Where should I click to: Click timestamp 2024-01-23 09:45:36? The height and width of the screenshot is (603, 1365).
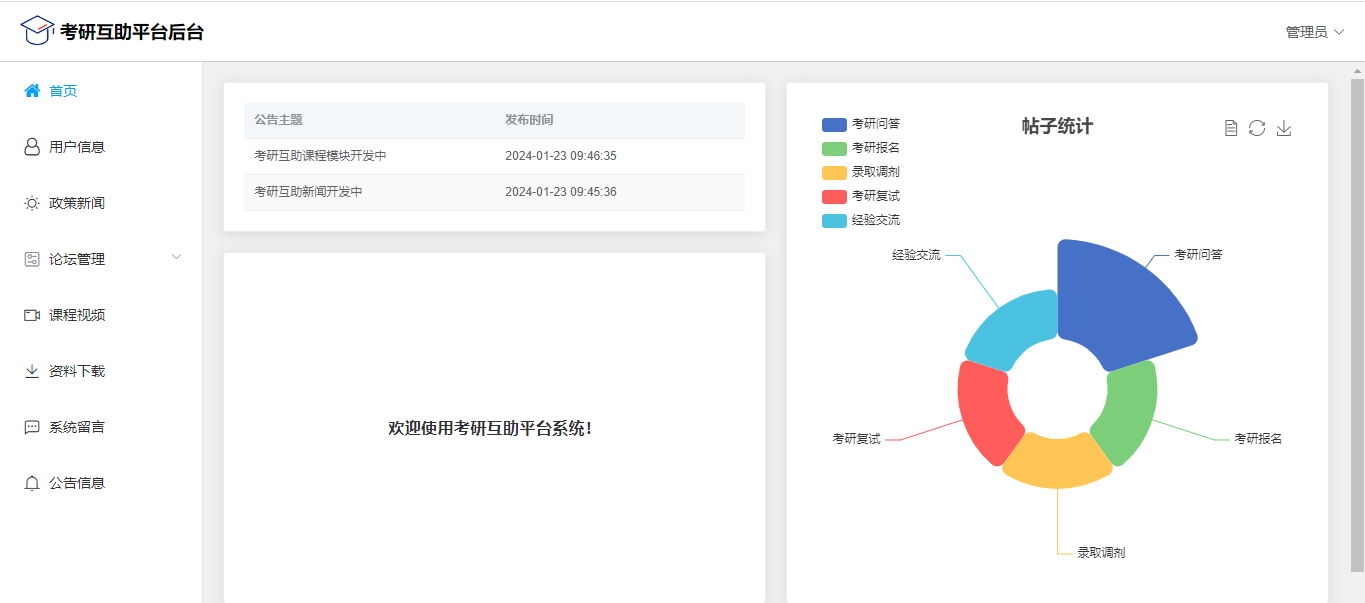click(561, 192)
